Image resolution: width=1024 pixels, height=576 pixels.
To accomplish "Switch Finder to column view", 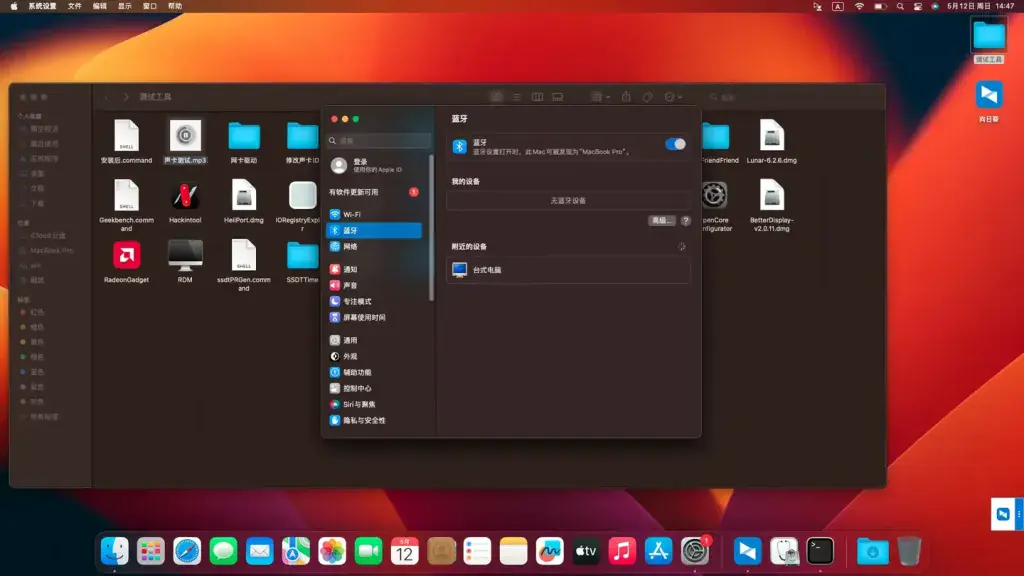I will click(x=537, y=97).
